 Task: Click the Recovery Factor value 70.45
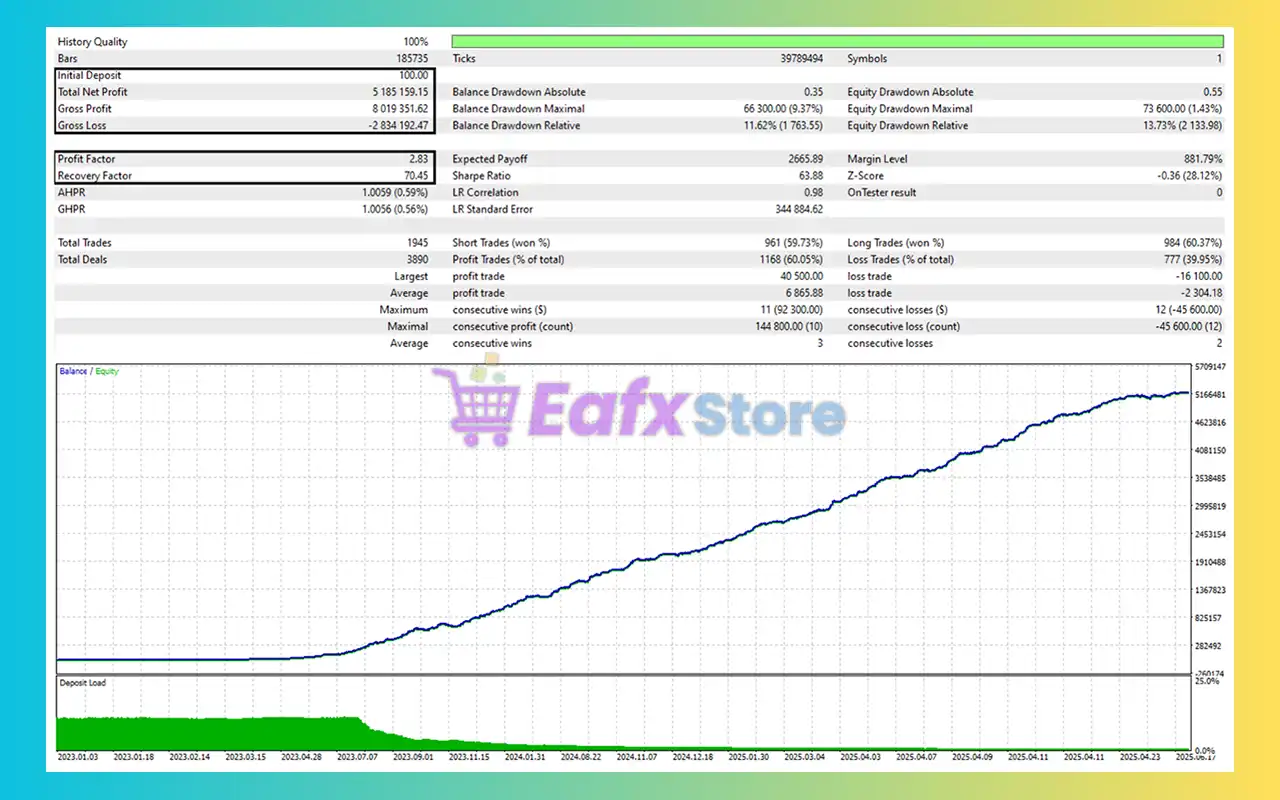point(414,175)
